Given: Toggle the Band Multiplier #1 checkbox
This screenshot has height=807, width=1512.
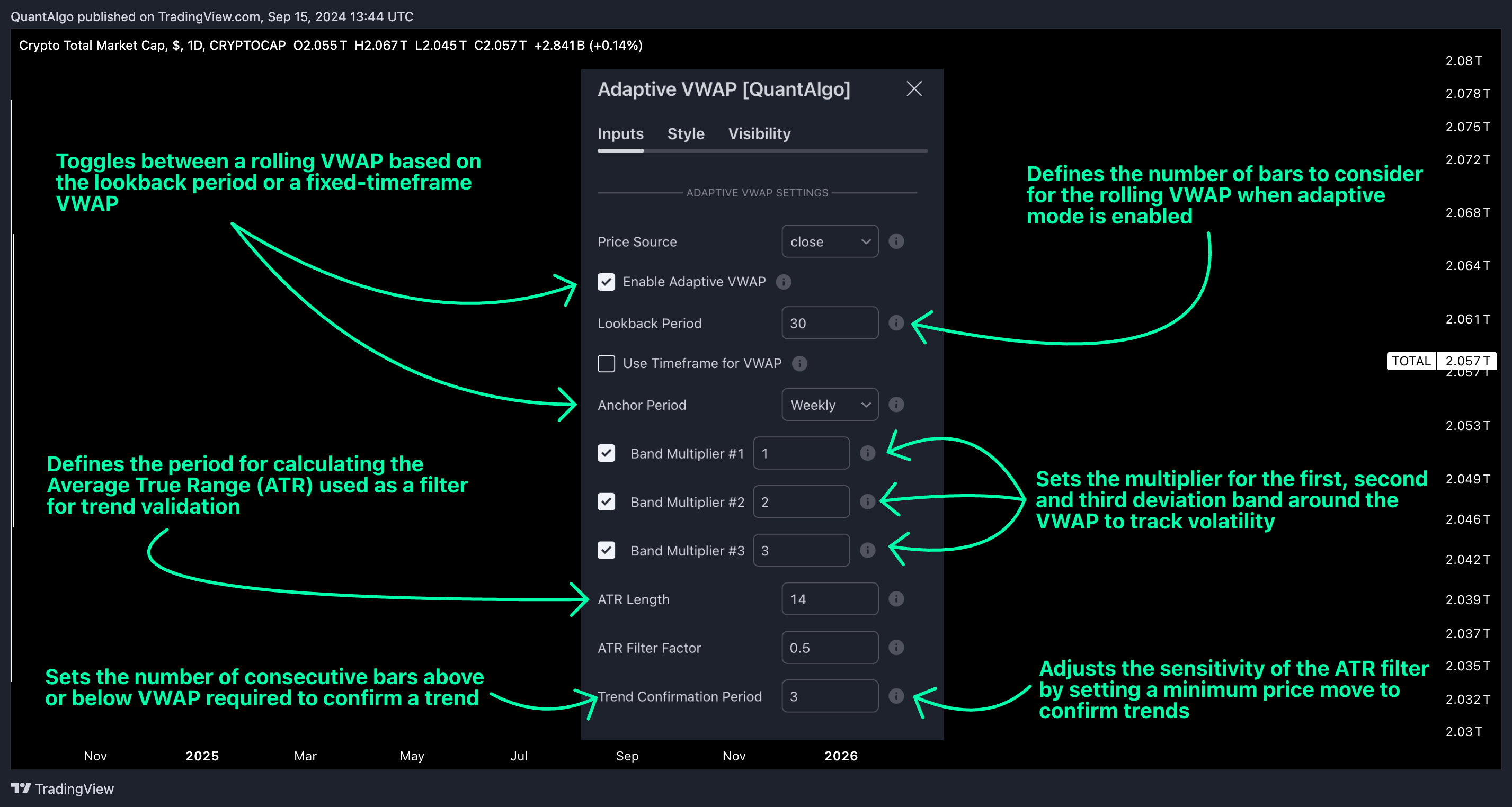Looking at the screenshot, I should pos(606,453).
